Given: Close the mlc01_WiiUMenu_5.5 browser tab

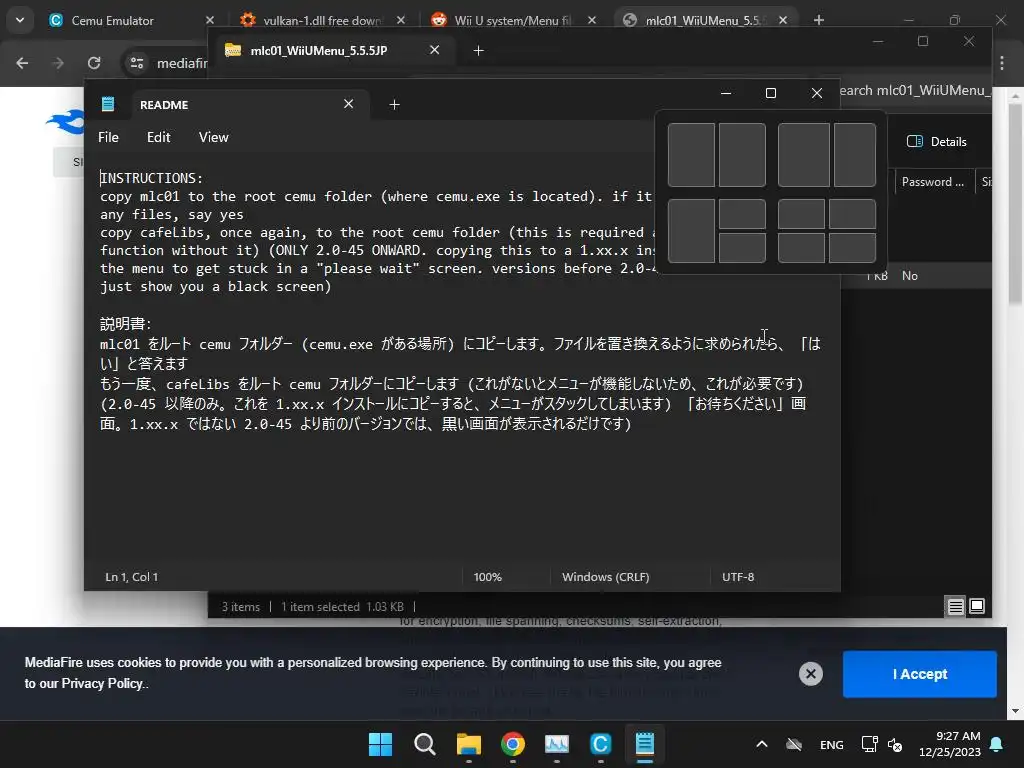Looking at the screenshot, I should point(783,20).
